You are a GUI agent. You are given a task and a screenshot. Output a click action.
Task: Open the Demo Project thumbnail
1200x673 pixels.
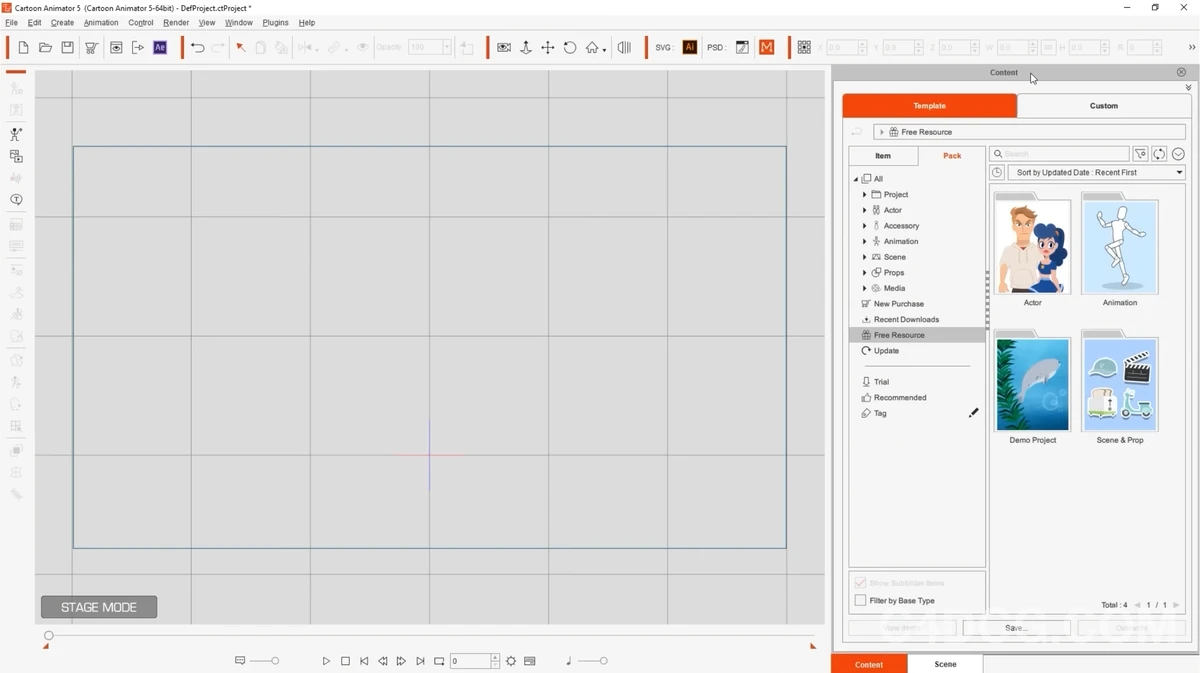[1032, 383]
